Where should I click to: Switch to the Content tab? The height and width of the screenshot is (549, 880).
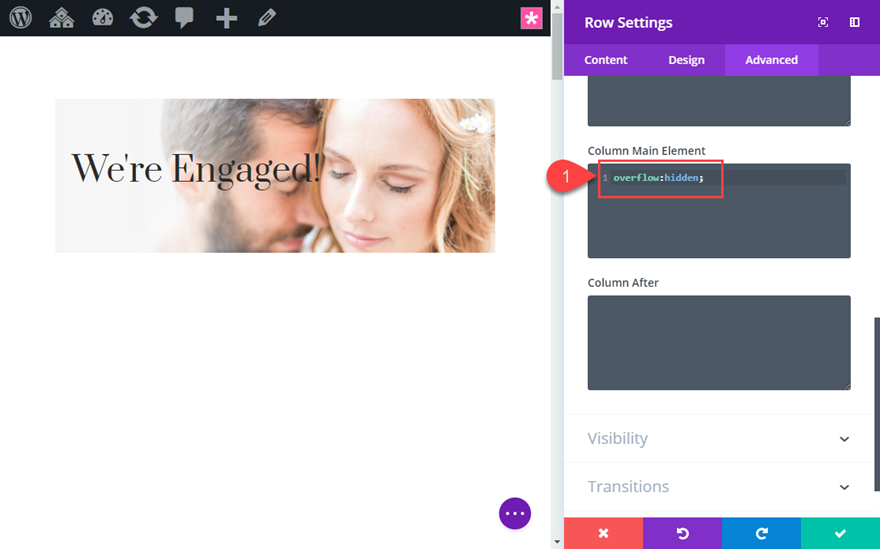tap(606, 60)
